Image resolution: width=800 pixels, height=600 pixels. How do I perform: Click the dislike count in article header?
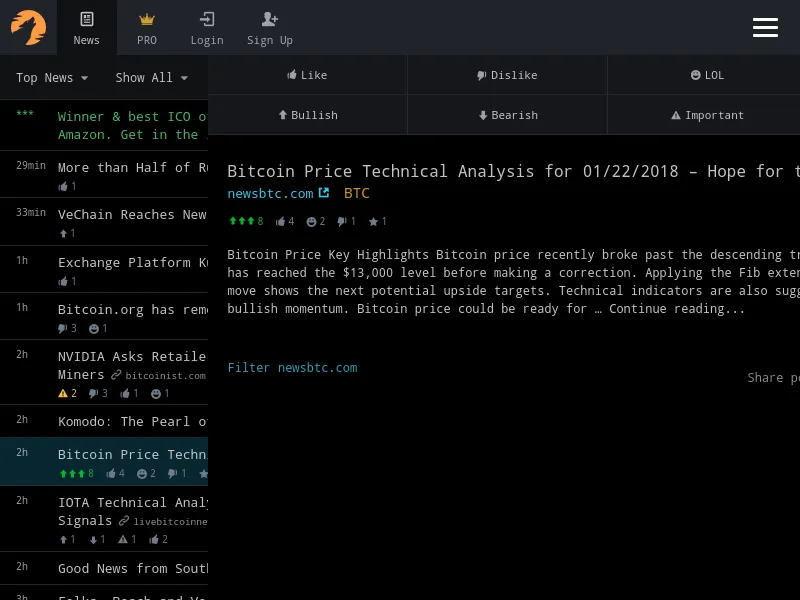346,221
